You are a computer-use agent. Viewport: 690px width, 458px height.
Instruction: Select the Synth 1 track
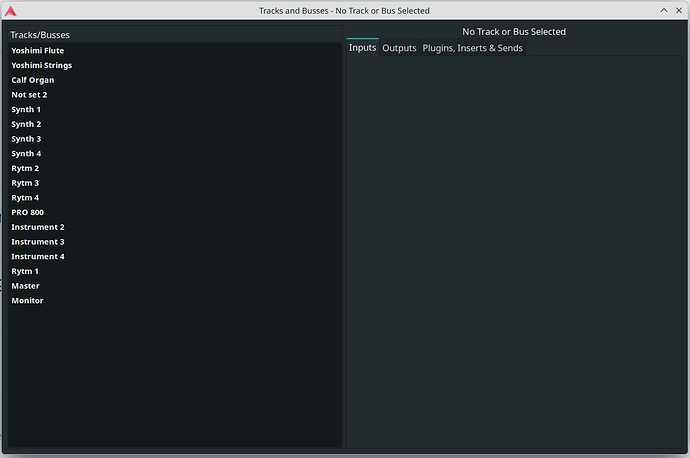[175, 110]
